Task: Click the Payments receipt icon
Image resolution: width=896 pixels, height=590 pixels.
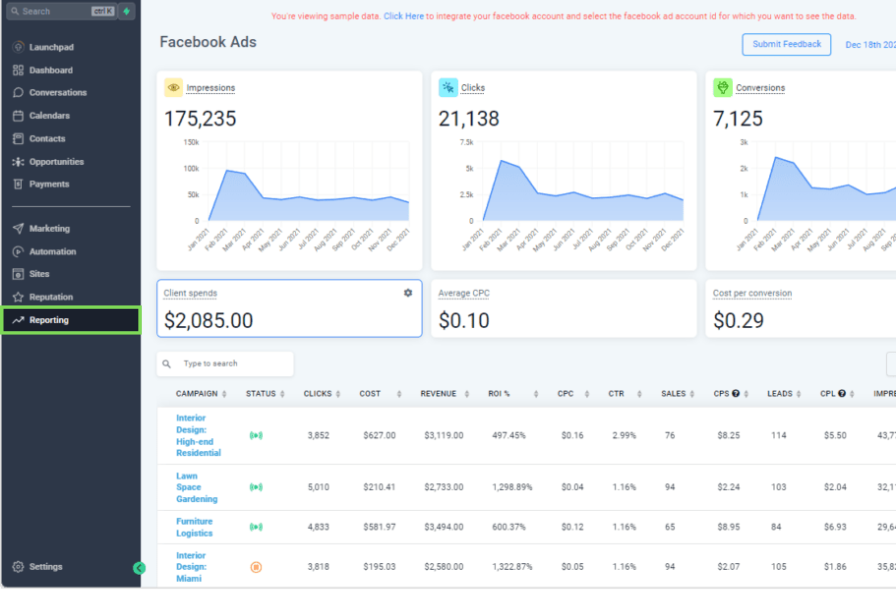Action: click(18, 184)
